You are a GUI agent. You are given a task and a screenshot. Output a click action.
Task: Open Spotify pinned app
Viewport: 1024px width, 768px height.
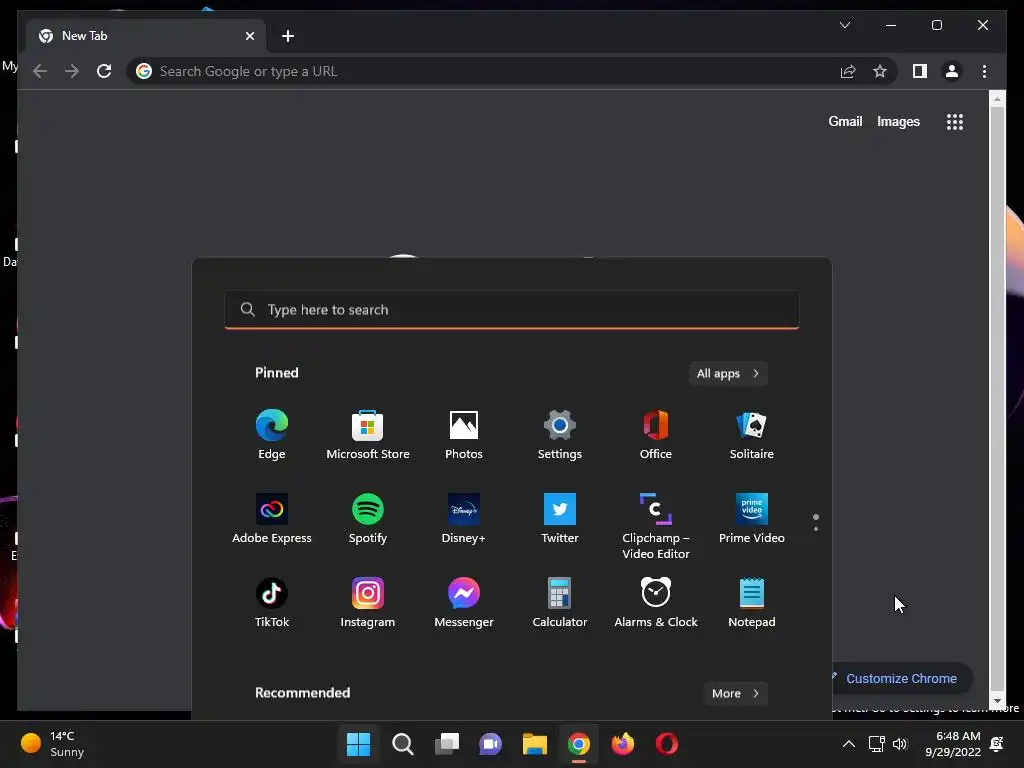coord(368,519)
